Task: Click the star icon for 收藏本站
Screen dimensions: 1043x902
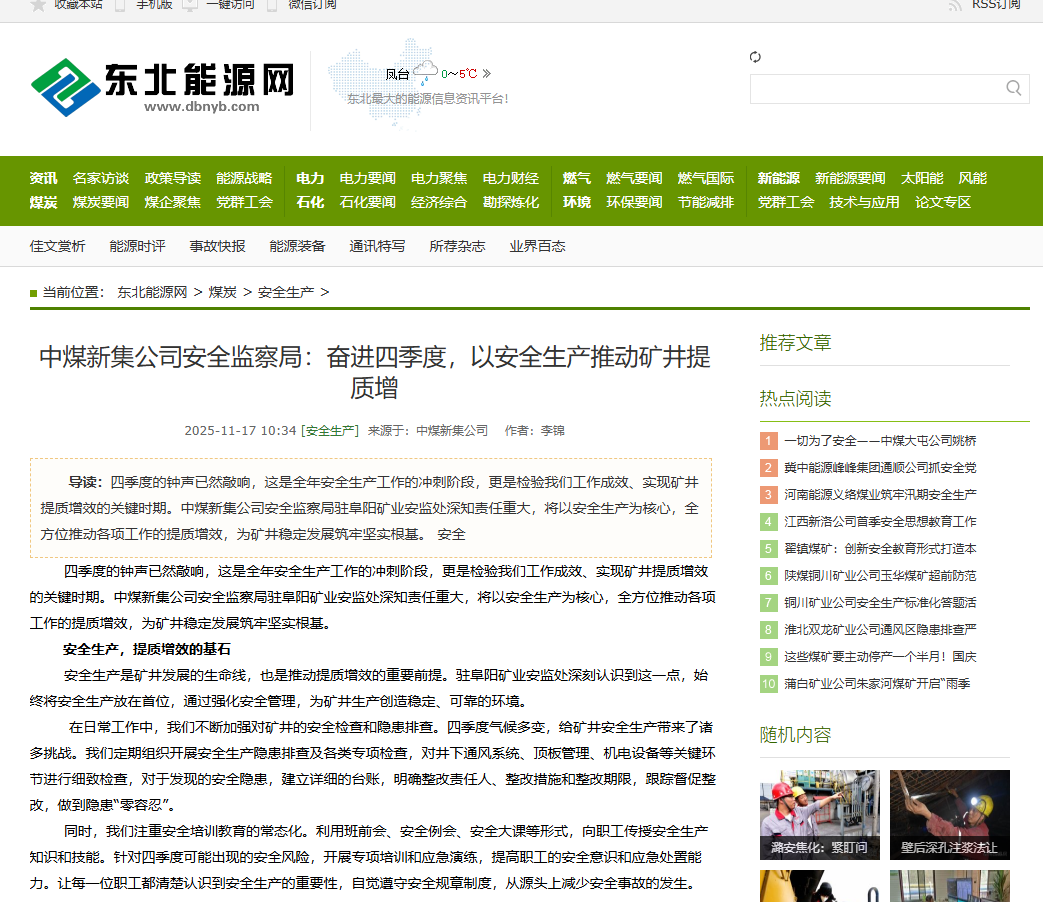Action: 38,5
